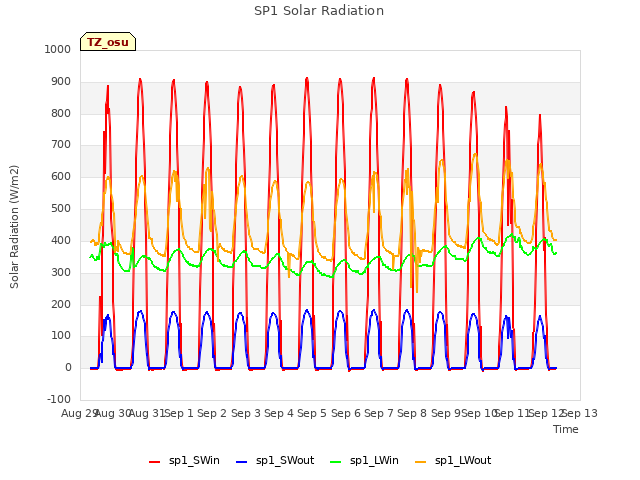Click the Sep 6 x-axis date label

pyautogui.click(x=346, y=413)
